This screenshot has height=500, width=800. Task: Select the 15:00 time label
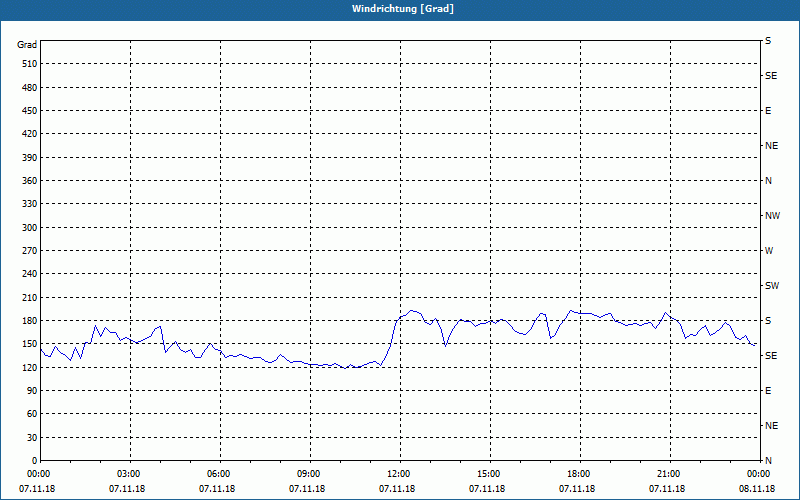[x=487, y=474]
